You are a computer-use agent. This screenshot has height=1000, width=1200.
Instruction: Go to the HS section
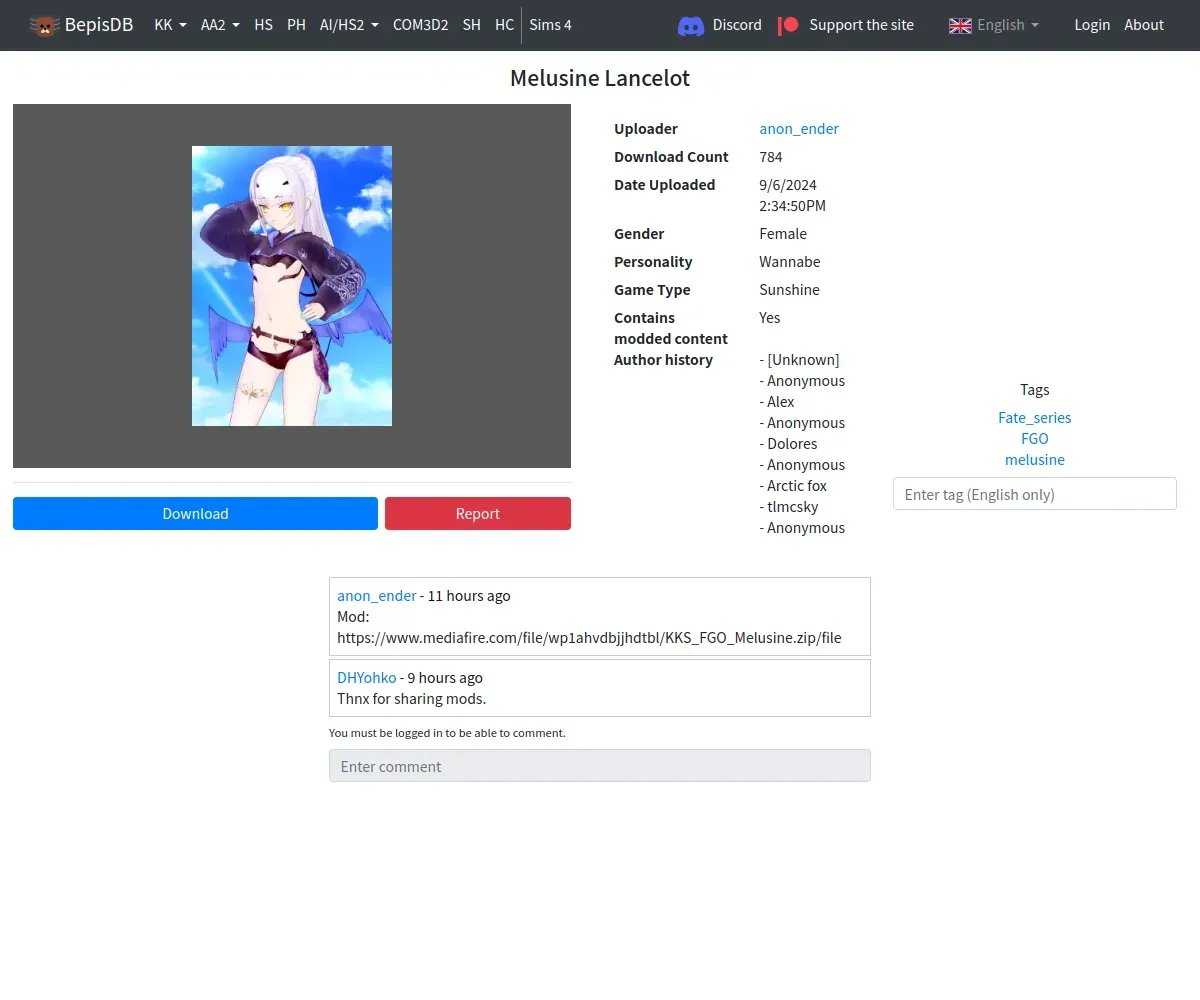point(263,25)
